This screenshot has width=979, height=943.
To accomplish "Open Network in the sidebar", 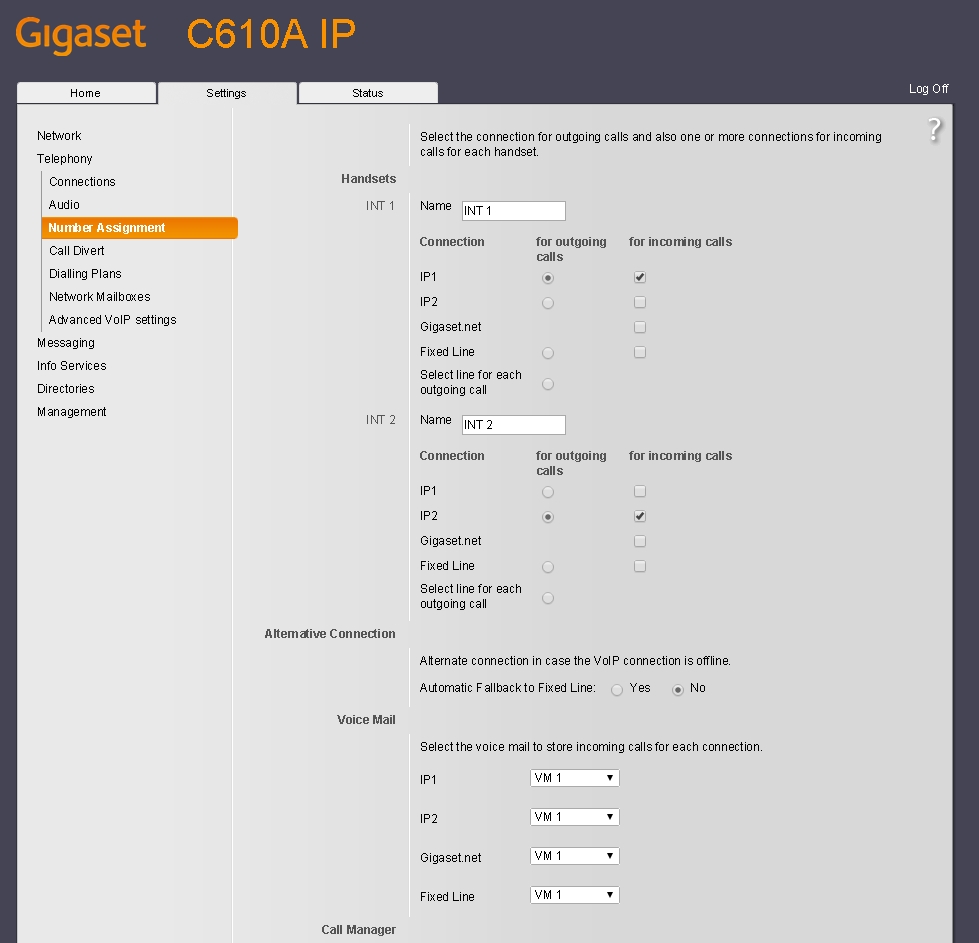I will 59,136.
